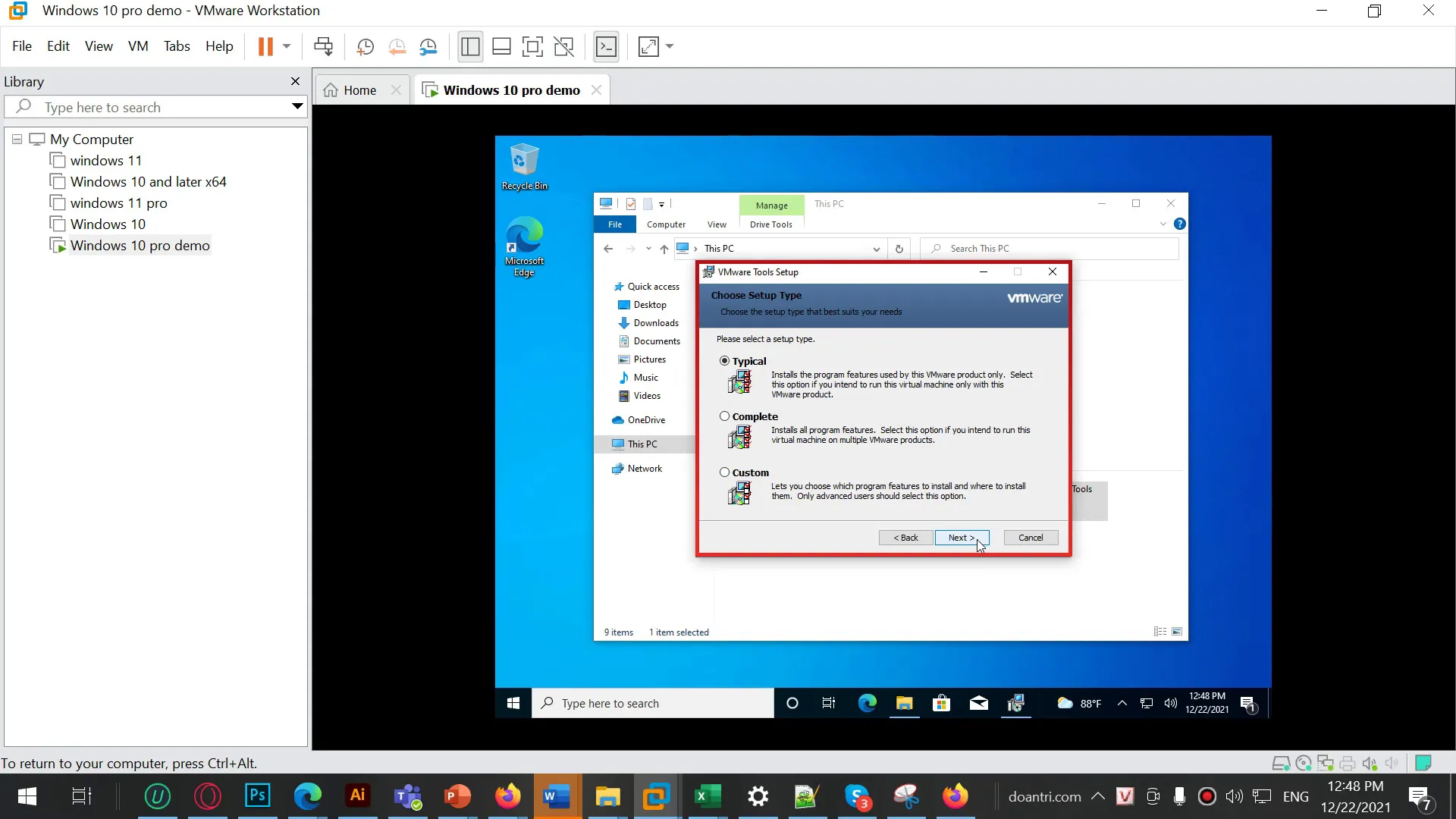Toggle the Library panel visibility
This screenshot has width=1456, height=819.
pos(470,46)
